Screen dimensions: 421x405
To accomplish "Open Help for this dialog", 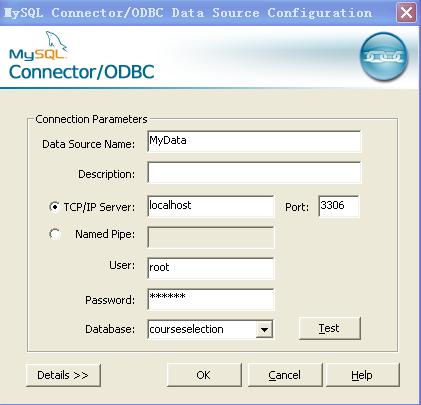I will pos(362,375).
